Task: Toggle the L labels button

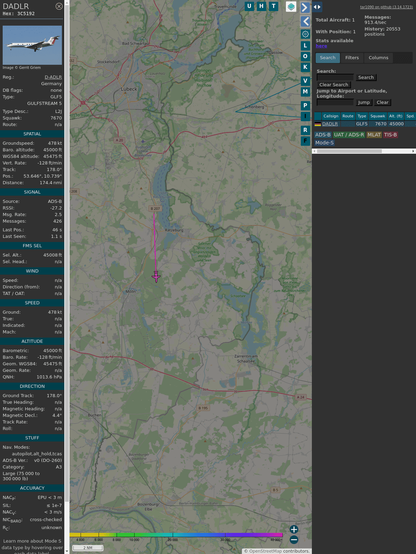Action: 305,46
